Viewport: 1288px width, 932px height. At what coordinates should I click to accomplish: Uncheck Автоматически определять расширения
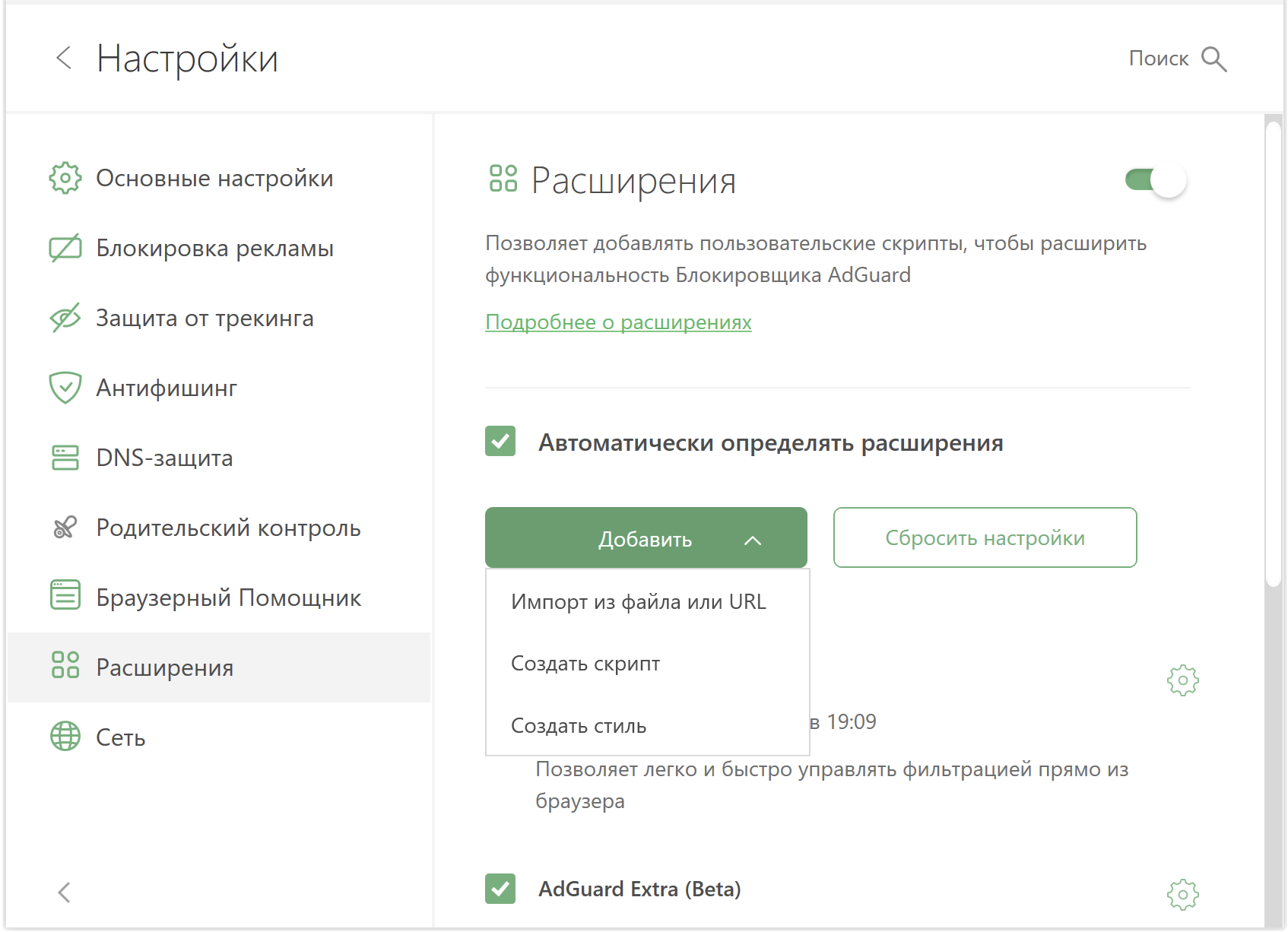click(x=500, y=441)
